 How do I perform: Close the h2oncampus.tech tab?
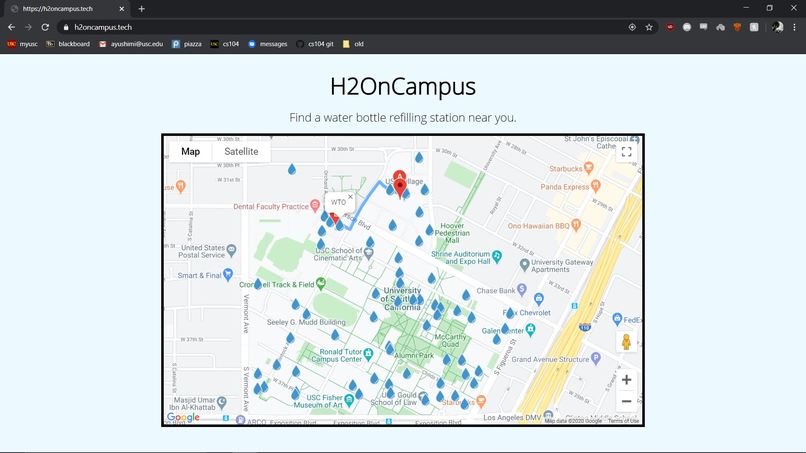(122, 9)
